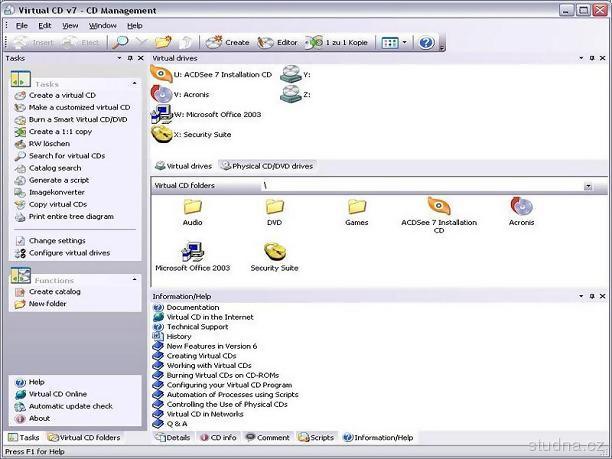Click the magnifier search icon in the toolbar
612x459 pixels.
pos(120,43)
